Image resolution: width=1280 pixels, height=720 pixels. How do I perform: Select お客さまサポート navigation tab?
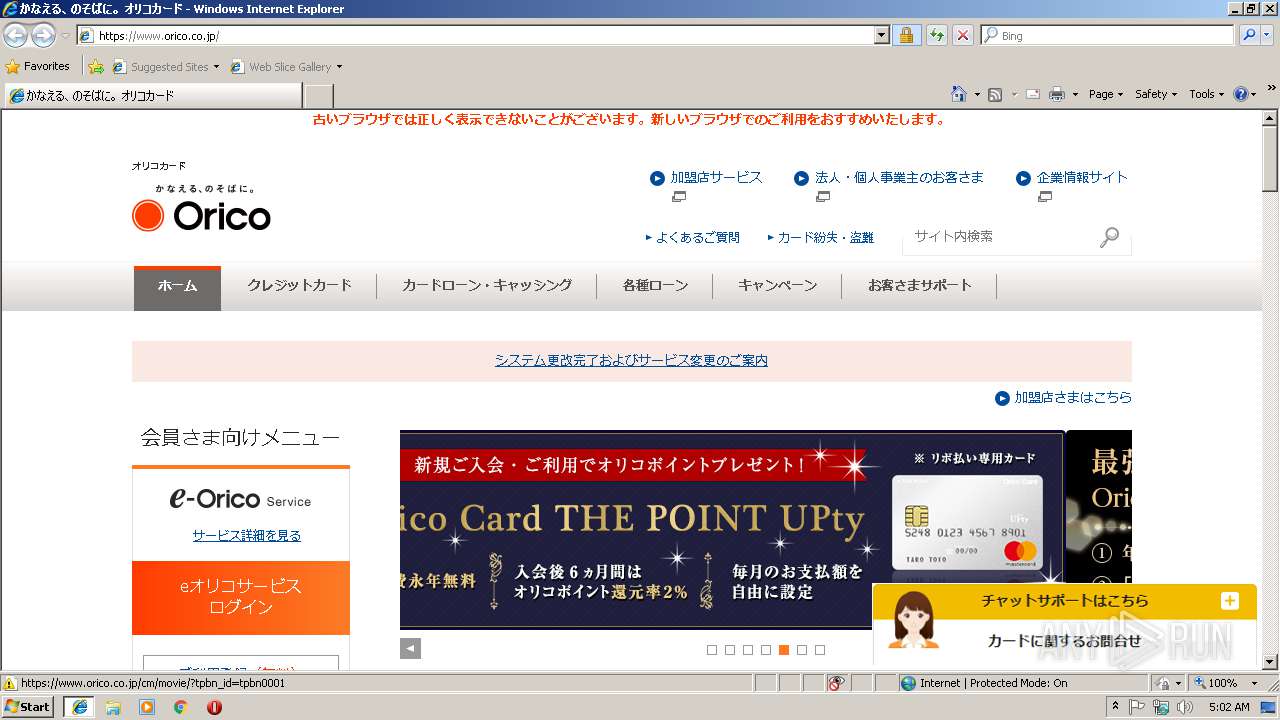point(920,286)
